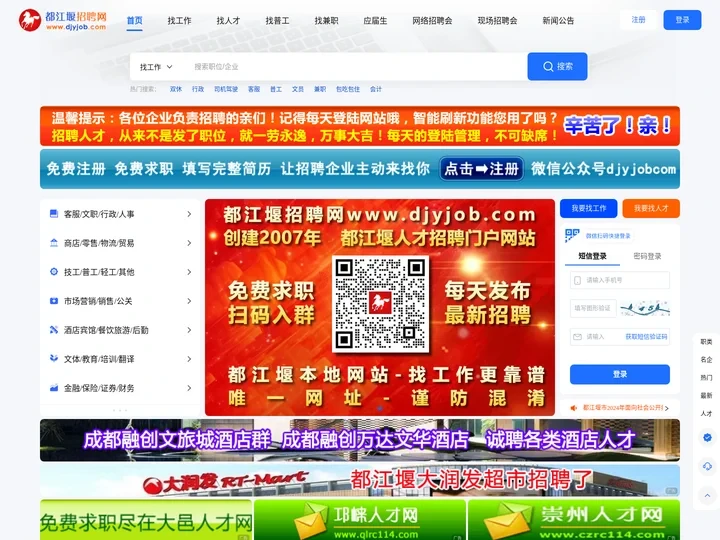720x540 pixels.
Task: Expand the 商店/零售/物流/贸易 category arrow
Action: pos(189,243)
